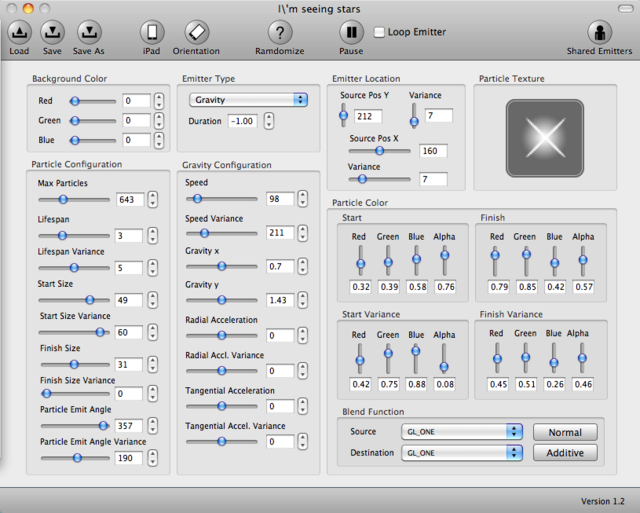Click the Max Particles slider handle
The width and height of the screenshot is (640, 513).
[63, 199]
